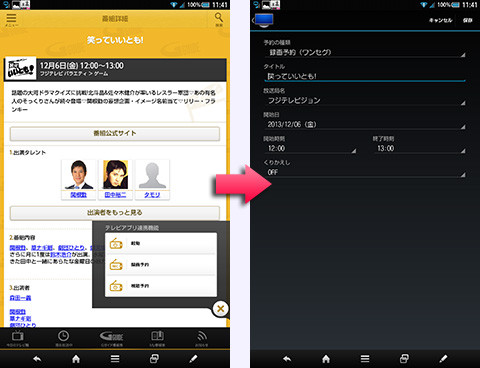Expand the 録画予約（ワンセグ） reservation type dropdown
The width and height of the screenshot is (480, 368).
[x=364, y=53]
